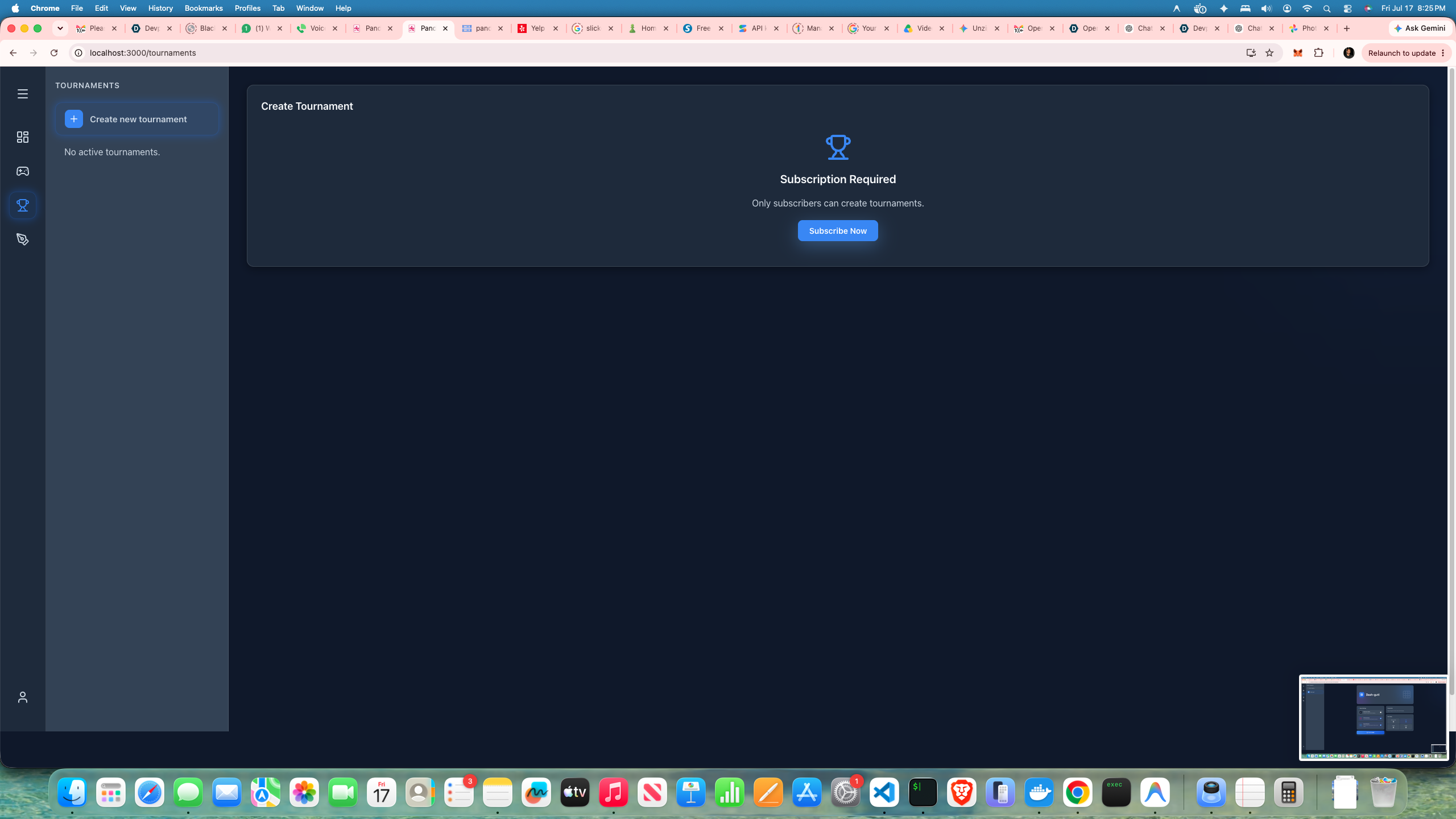Bookmark this page with star icon
This screenshot has height=819, width=1456.
(1269, 53)
